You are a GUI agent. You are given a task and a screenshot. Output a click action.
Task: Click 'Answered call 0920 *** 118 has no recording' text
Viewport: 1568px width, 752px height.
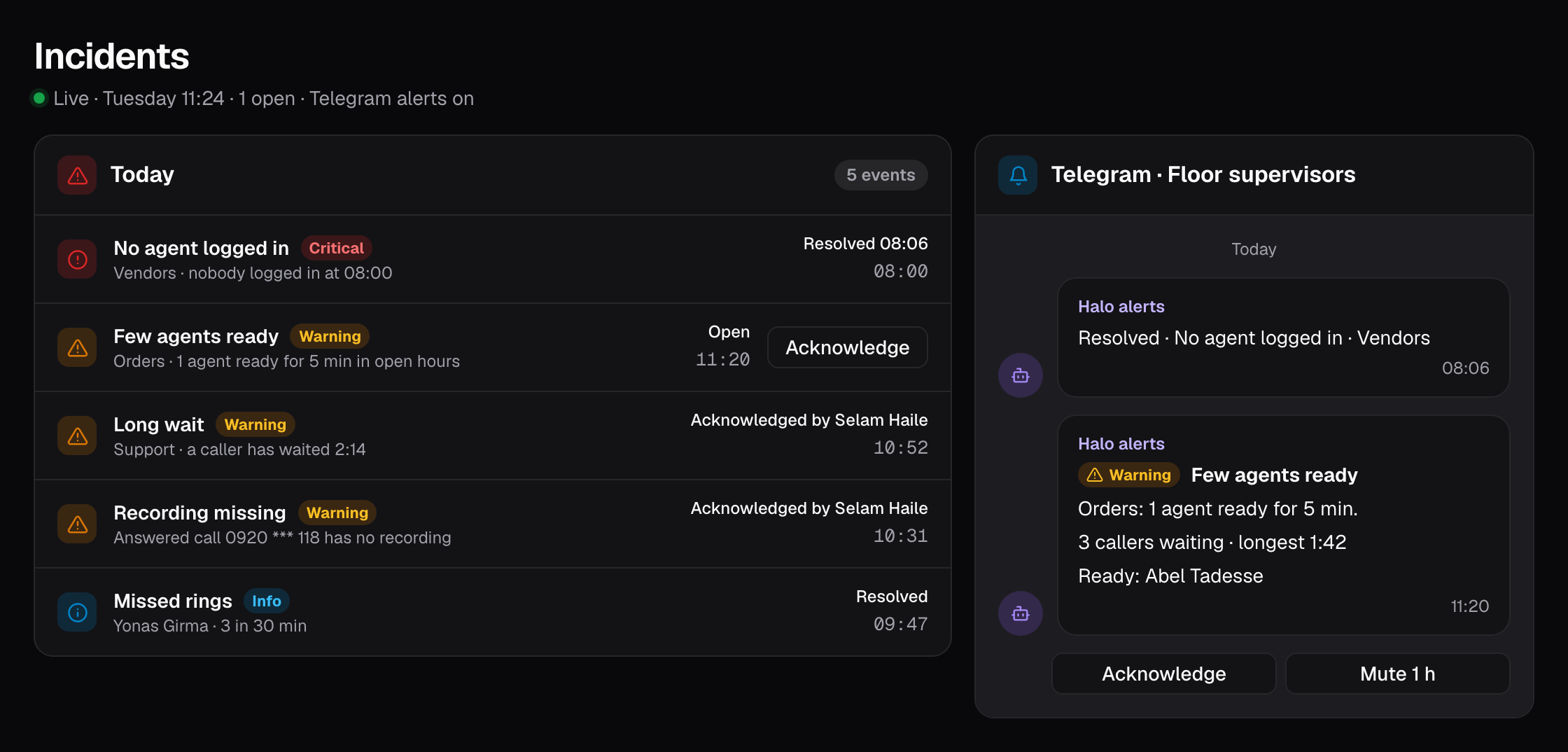[282, 538]
